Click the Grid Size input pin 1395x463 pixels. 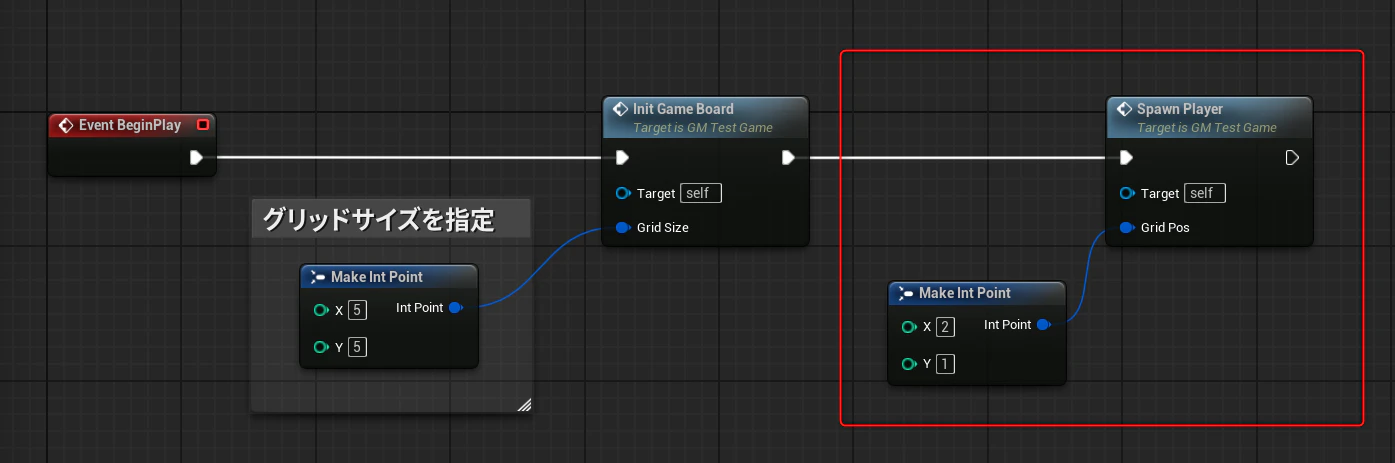coord(623,227)
